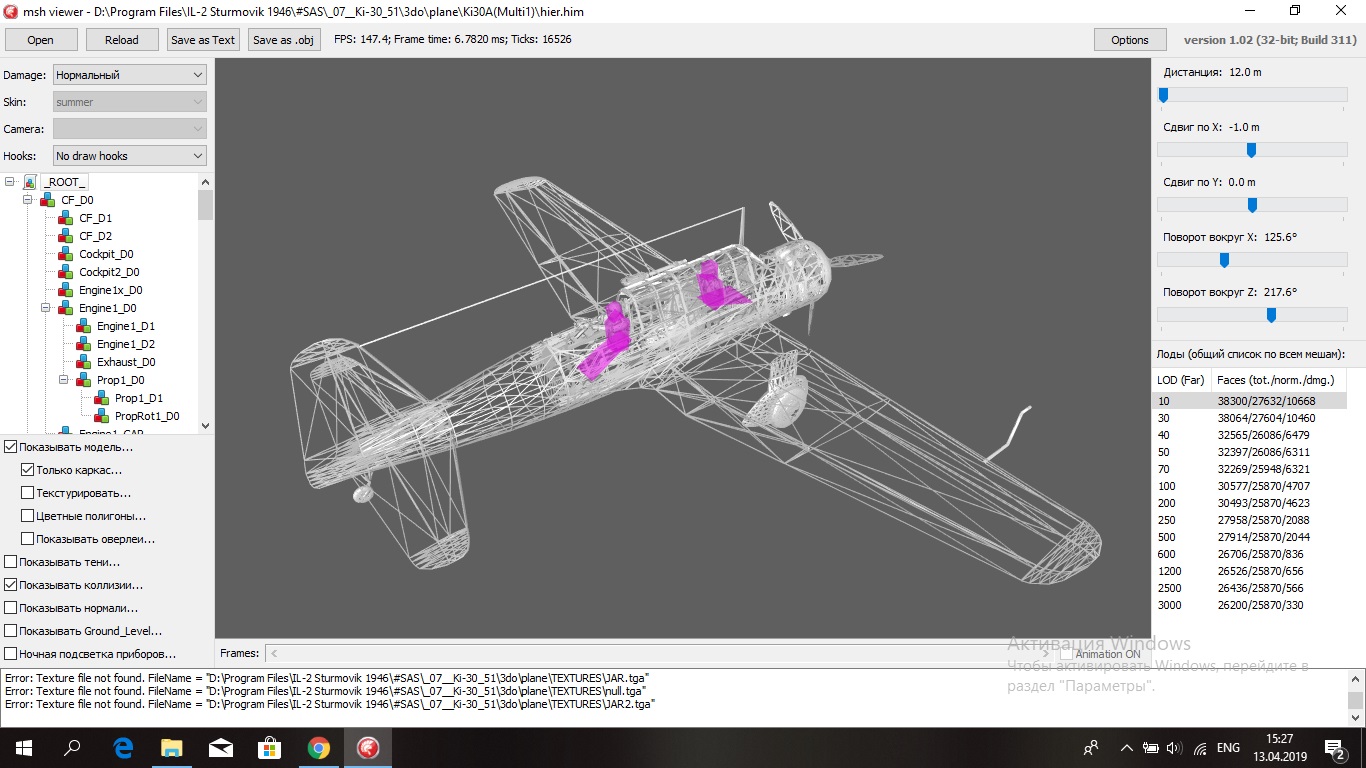Uncheck the Показывать коллизии checkbox

click(x=11, y=585)
